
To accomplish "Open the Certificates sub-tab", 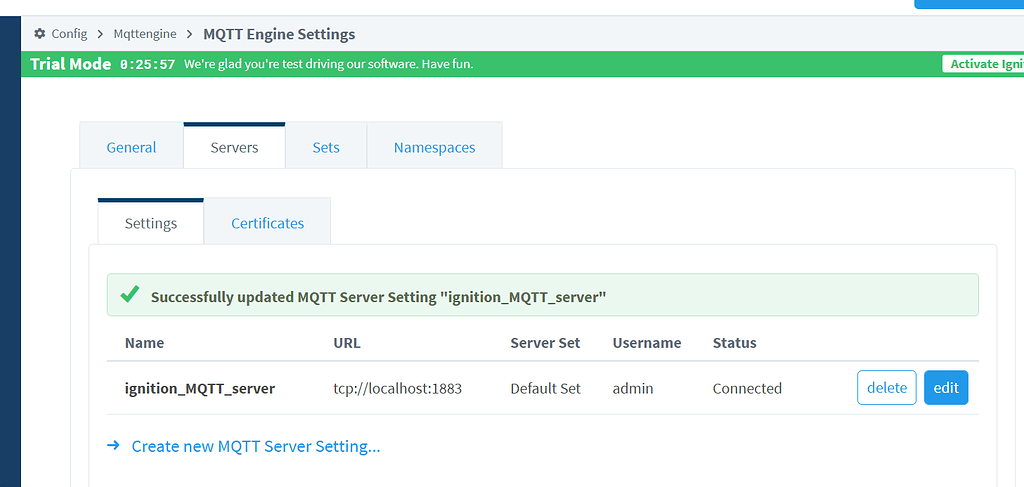I will [267, 223].
